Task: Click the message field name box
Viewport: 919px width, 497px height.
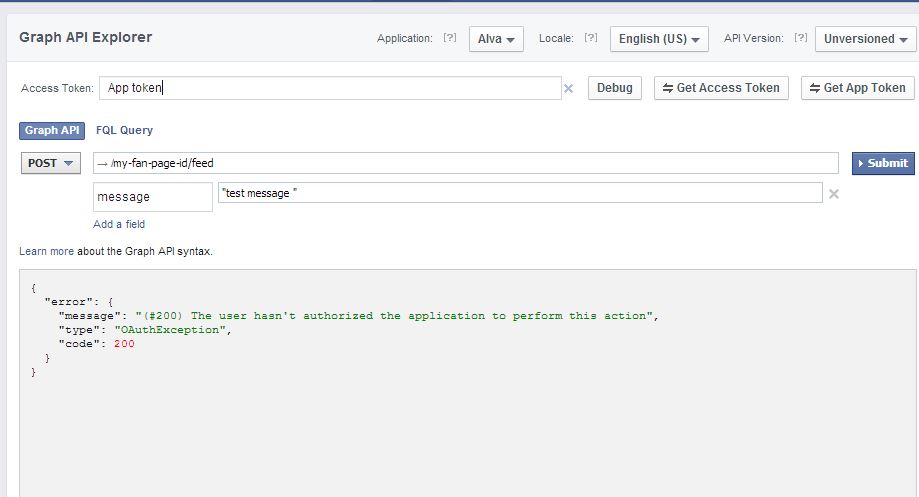Action: pos(152,197)
